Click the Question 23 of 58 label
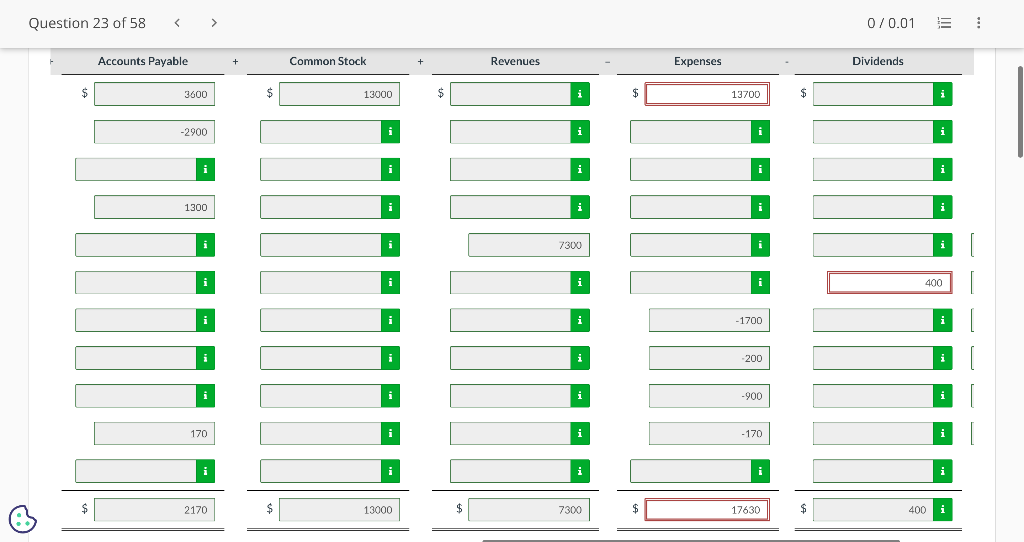 pyautogui.click(x=87, y=23)
